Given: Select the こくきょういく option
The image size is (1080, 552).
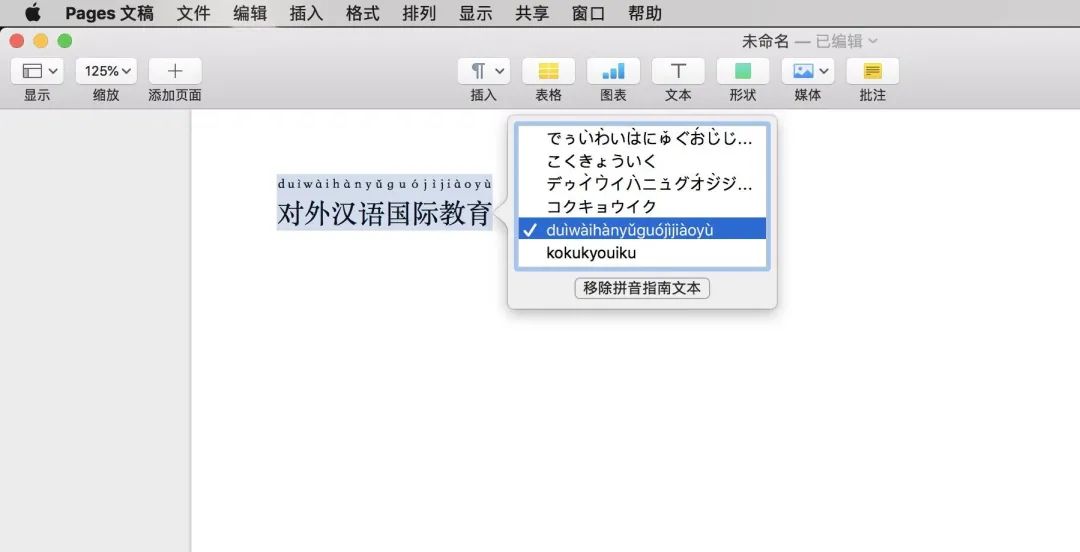Looking at the screenshot, I should [642, 161].
